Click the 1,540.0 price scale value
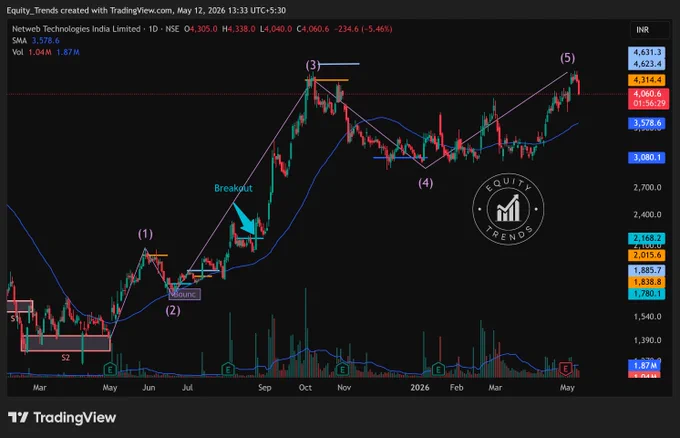The height and width of the screenshot is (438, 680). [x=647, y=317]
